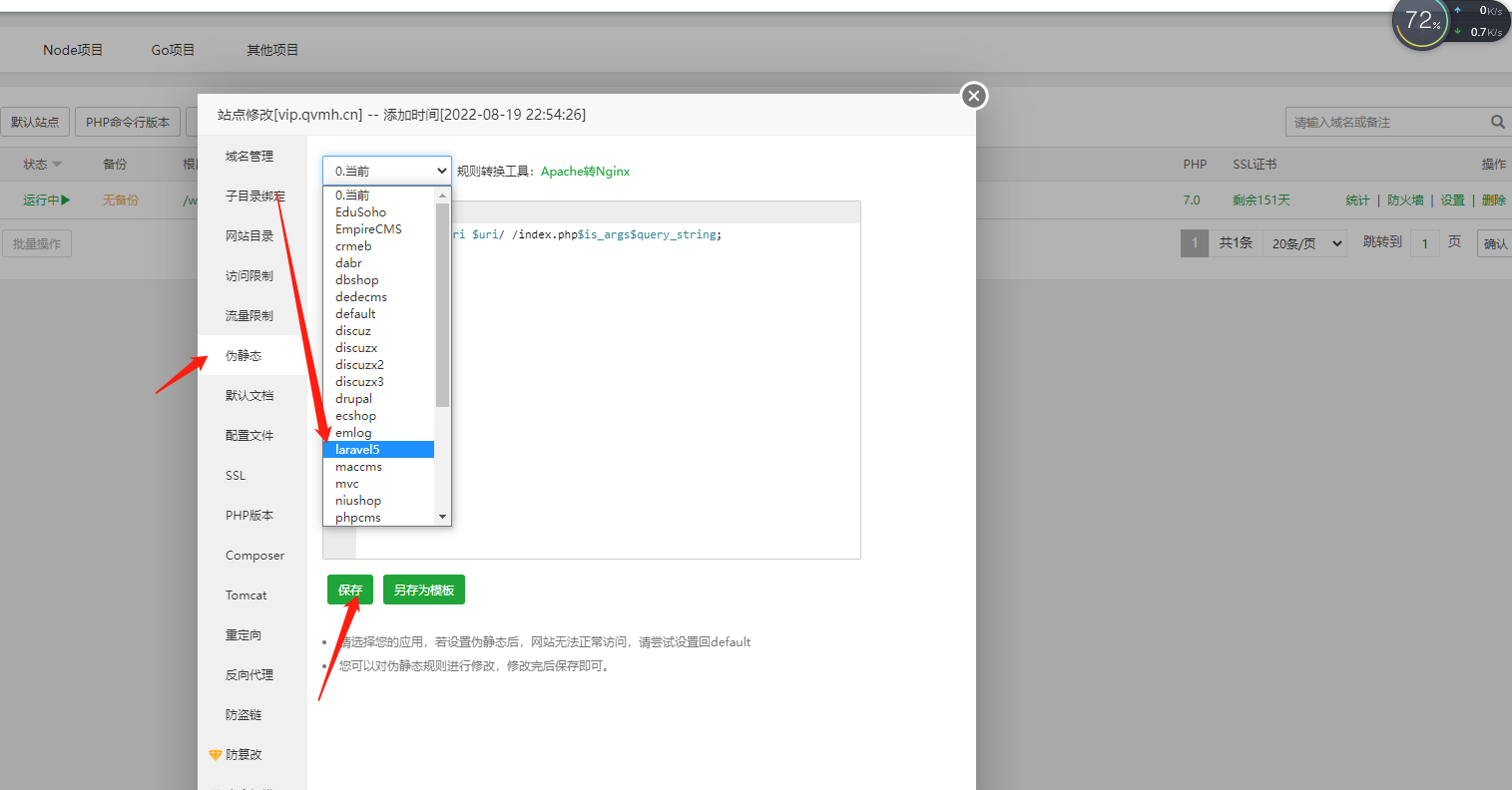Screen dimensions: 1512x790
Task: Open the 域名管理 tab
Action: click(x=252, y=157)
